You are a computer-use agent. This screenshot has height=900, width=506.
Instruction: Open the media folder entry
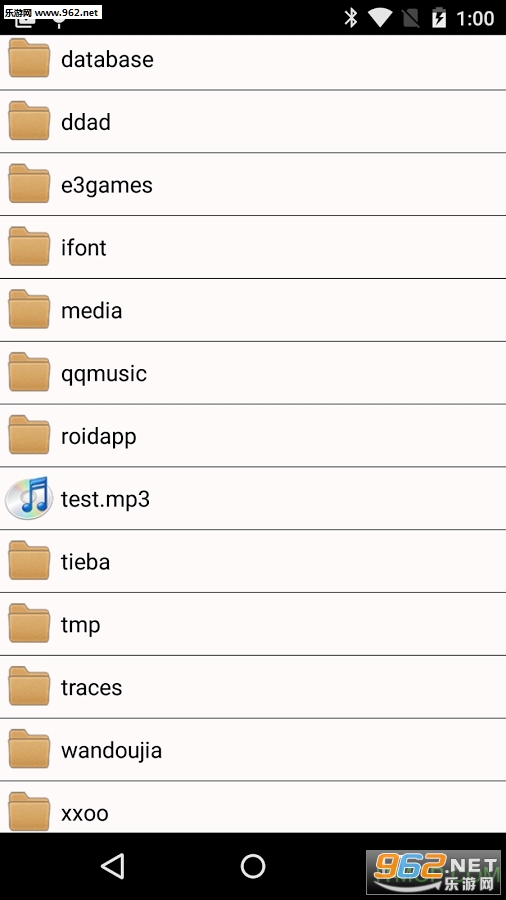pyautogui.click(x=253, y=310)
